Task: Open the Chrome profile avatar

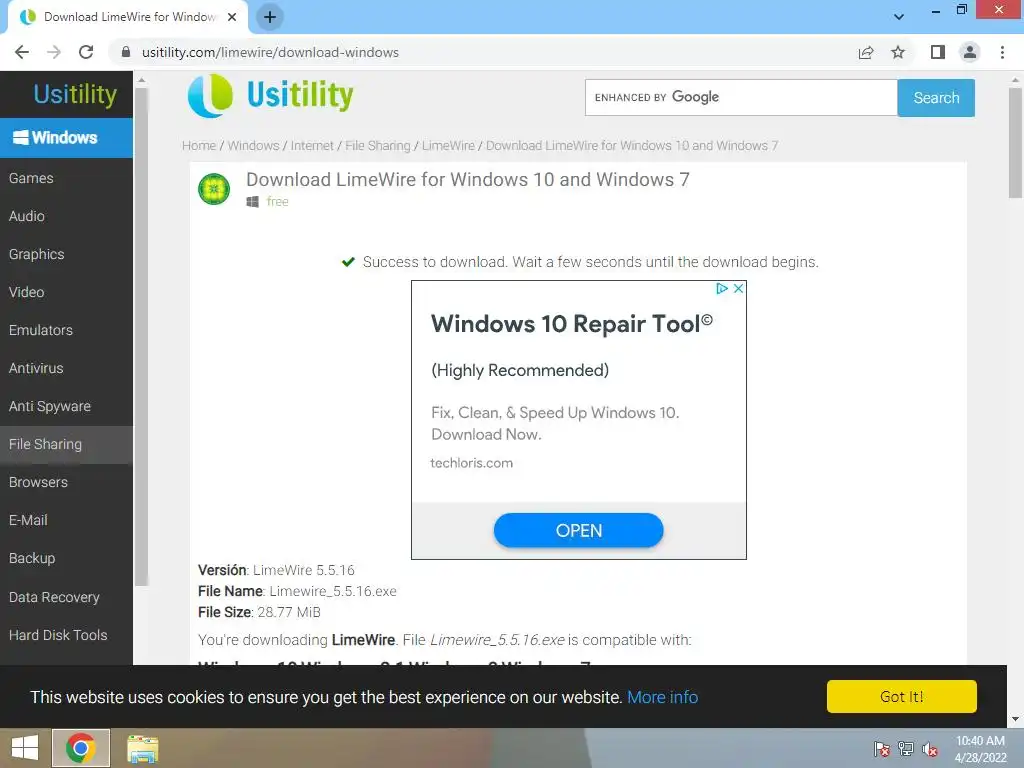Action: 970,52
